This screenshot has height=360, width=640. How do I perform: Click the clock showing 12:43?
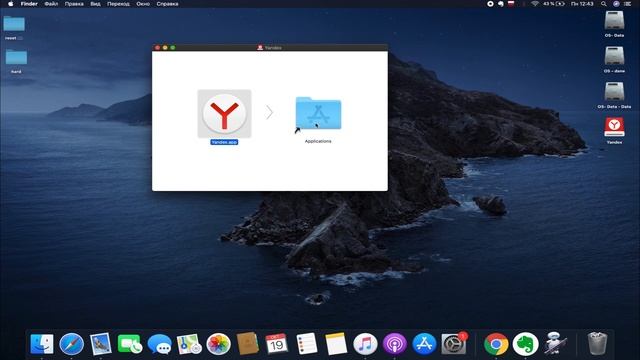point(582,4)
